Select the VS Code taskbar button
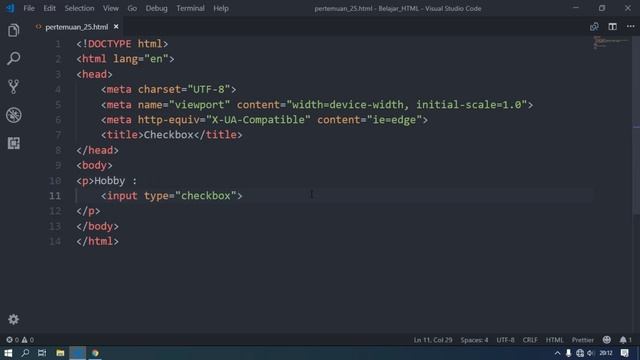This screenshot has width=640, height=360. click(78, 353)
